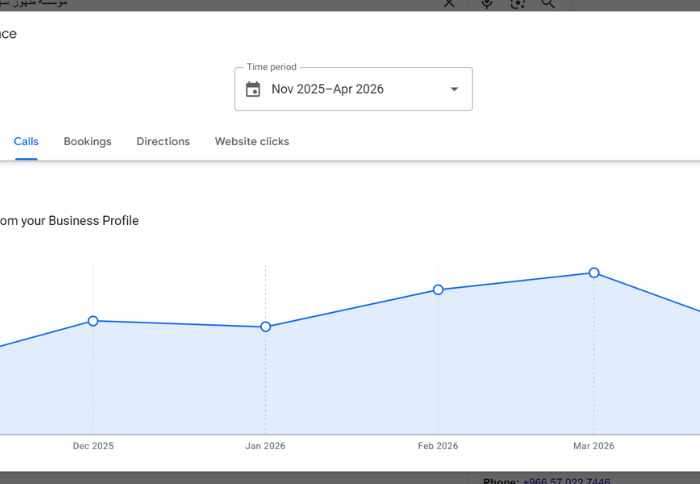Click the Dec 2025 data point
700x484 pixels.
pos(93,321)
